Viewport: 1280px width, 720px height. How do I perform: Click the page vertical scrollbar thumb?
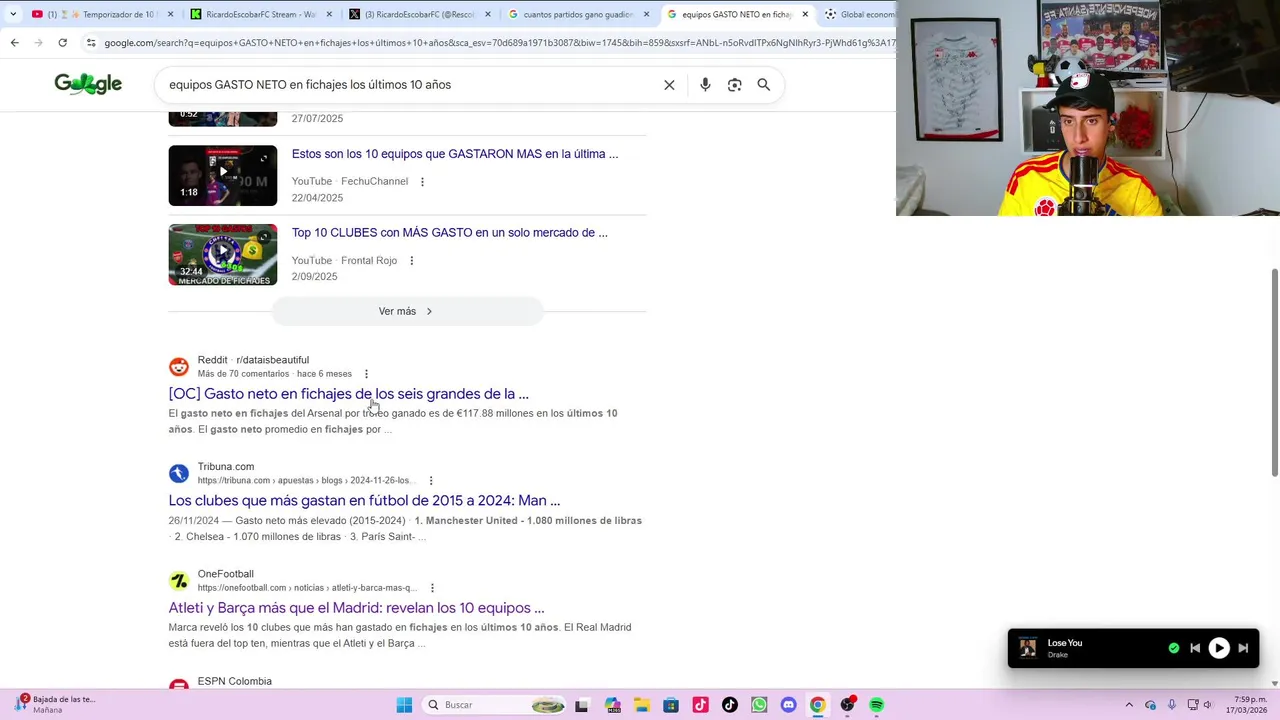click(x=1274, y=372)
